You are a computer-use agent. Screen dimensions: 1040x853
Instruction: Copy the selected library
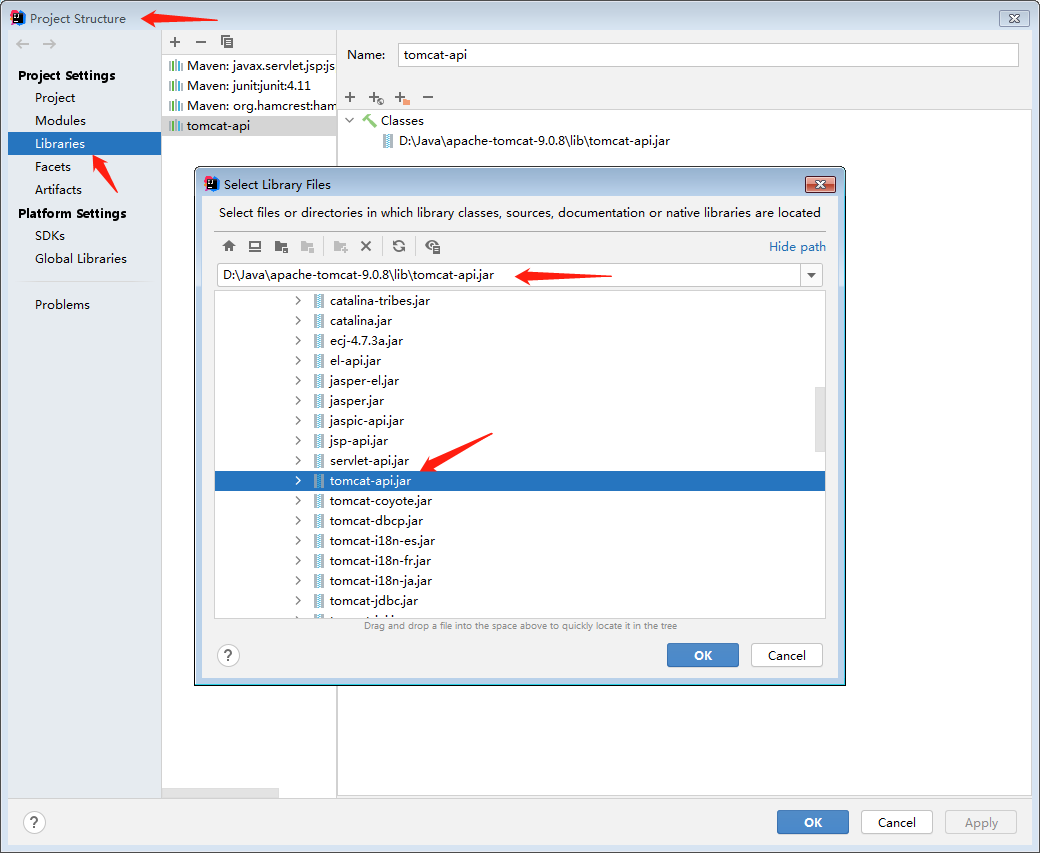tap(227, 42)
